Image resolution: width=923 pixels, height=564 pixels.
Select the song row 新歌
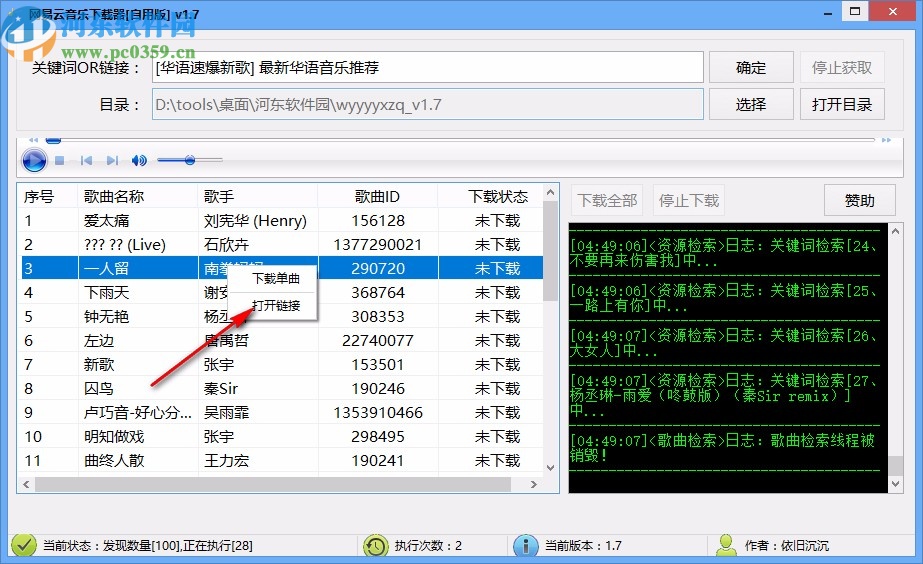[x=282, y=364]
